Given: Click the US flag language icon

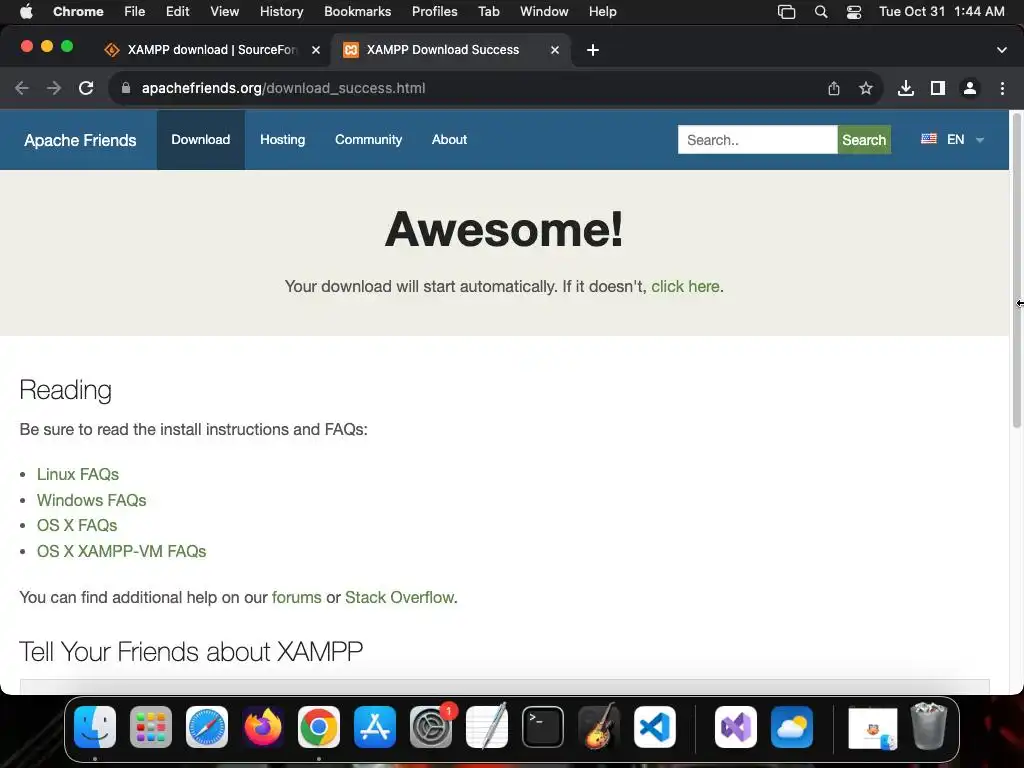Looking at the screenshot, I should click(x=929, y=138).
